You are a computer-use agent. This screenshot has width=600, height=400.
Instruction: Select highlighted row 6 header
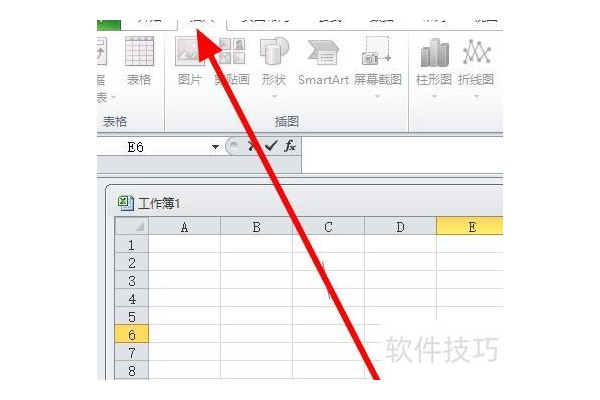tap(132, 334)
